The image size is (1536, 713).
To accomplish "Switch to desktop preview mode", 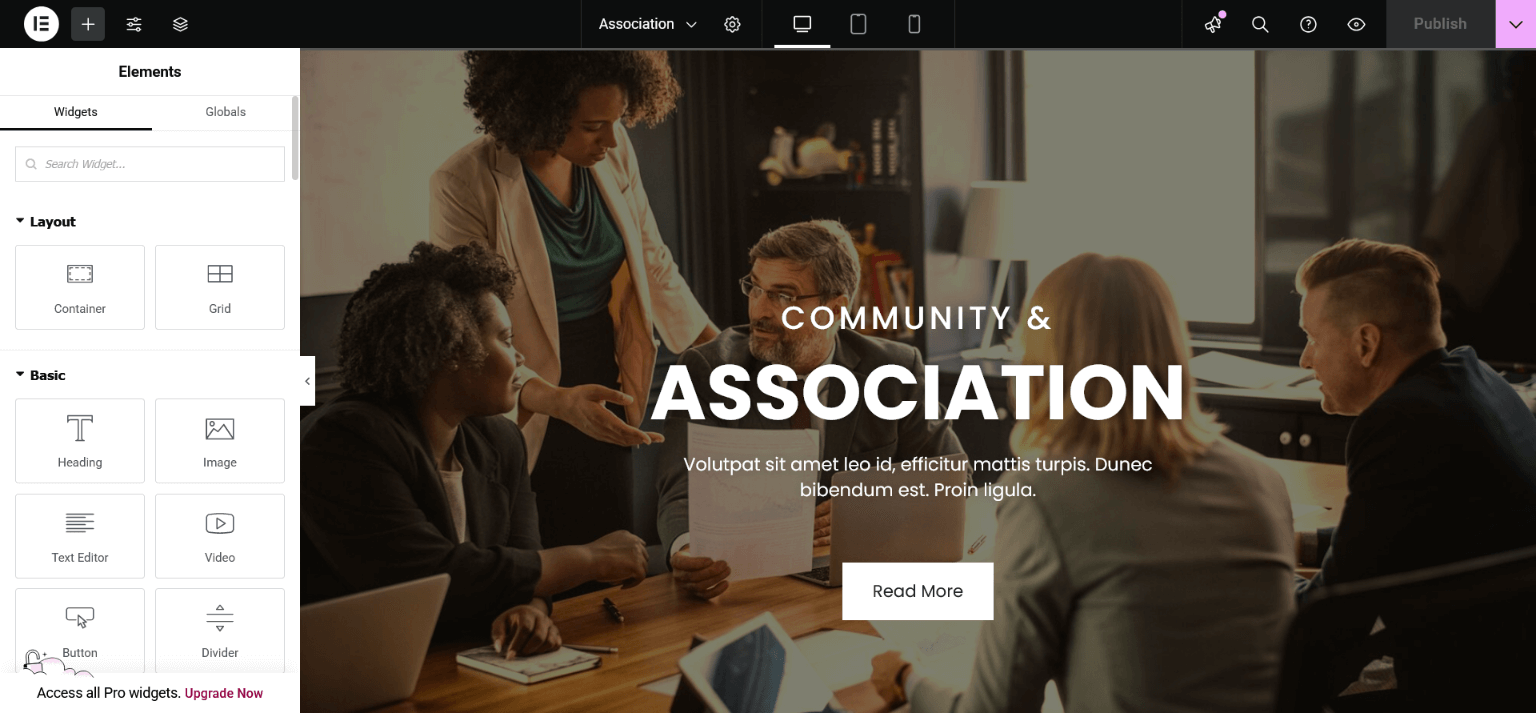I will (x=802, y=24).
